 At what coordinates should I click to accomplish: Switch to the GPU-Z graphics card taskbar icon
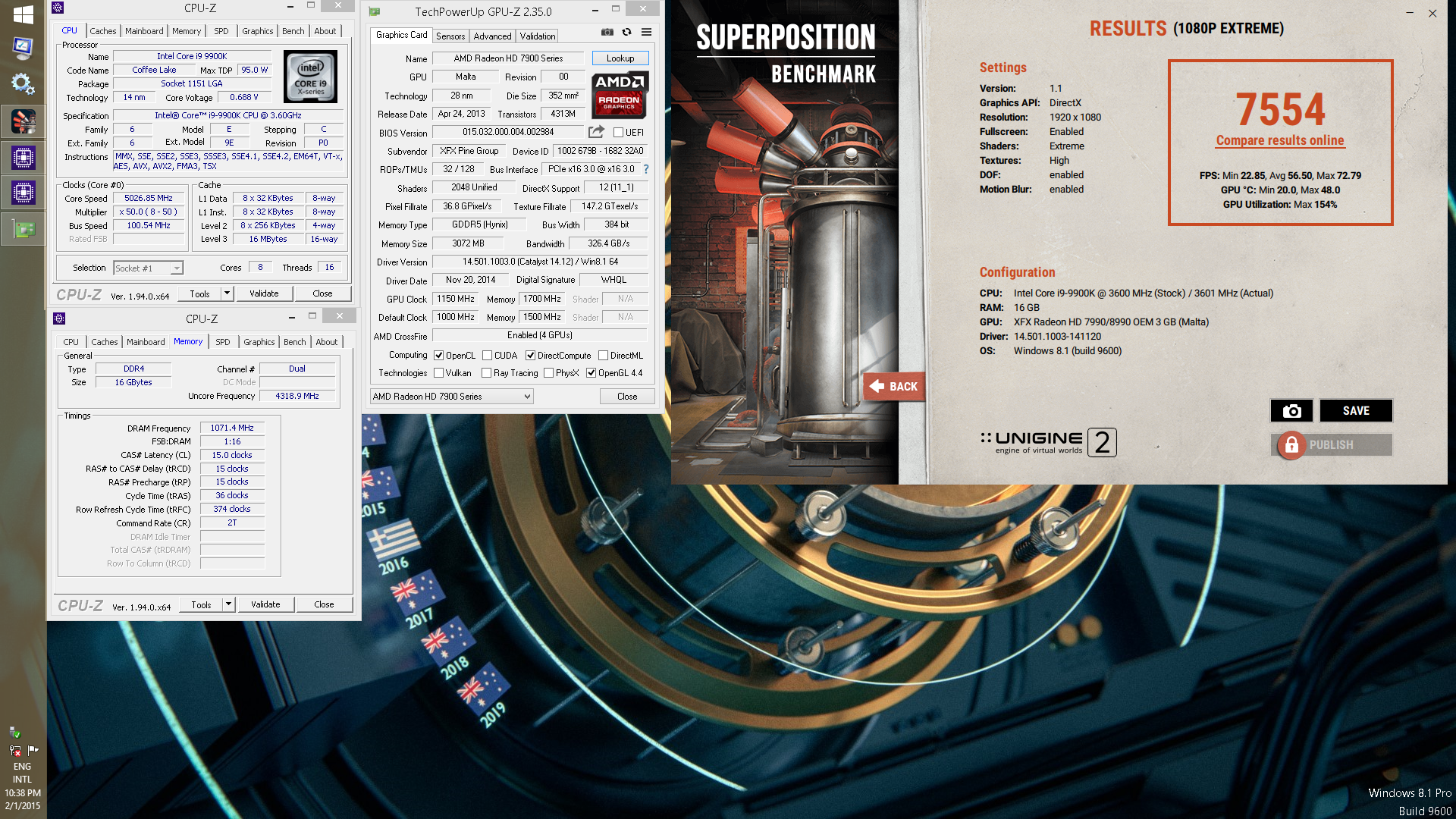(23, 228)
